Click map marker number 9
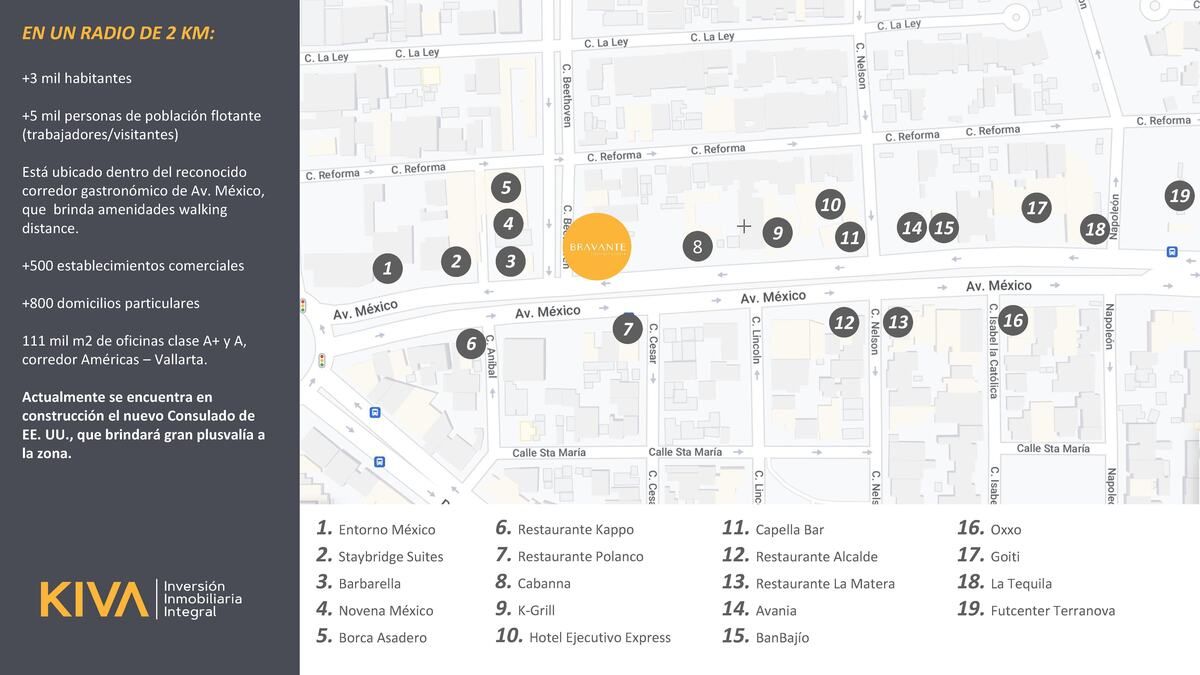This screenshot has height=675, width=1200. [x=777, y=233]
